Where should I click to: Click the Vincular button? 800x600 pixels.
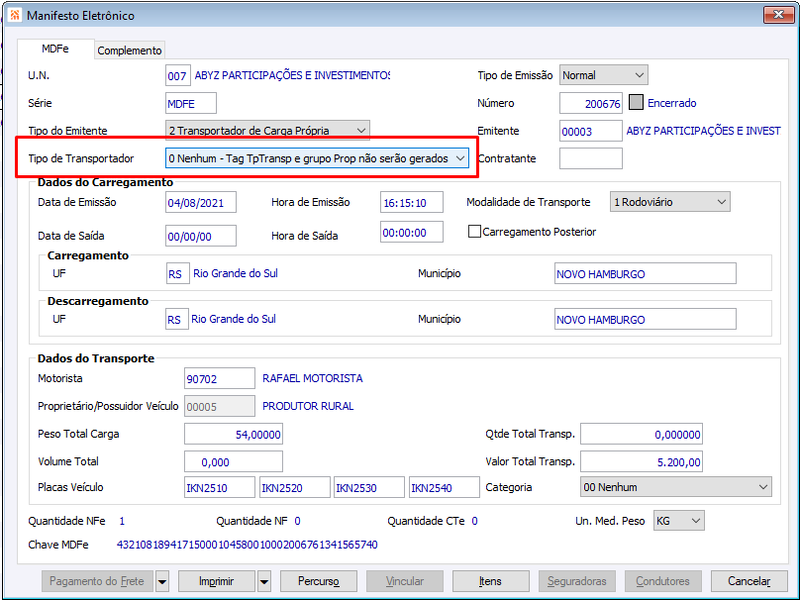(x=405, y=581)
